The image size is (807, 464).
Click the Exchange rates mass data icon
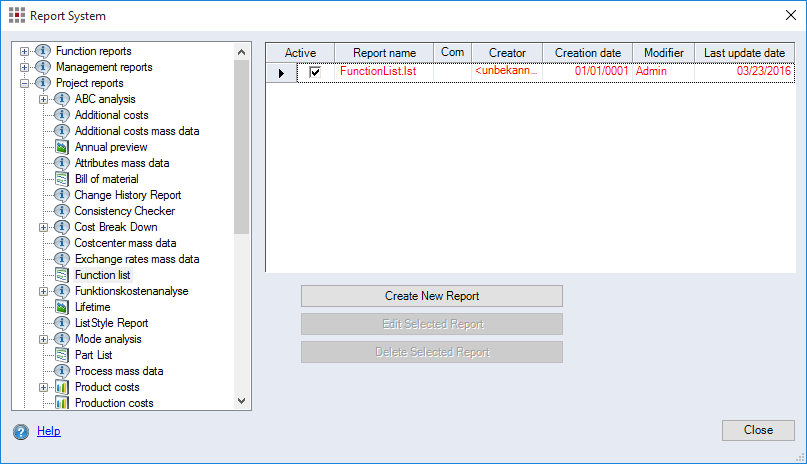62,259
